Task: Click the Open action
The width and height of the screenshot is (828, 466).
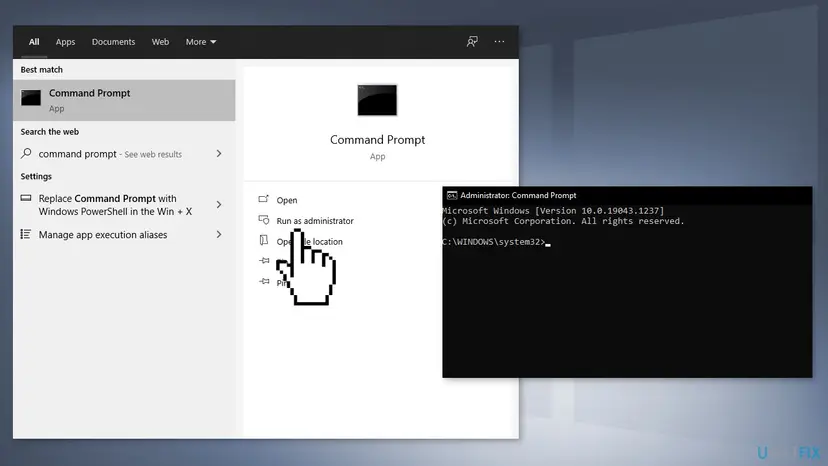Action: coord(287,200)
